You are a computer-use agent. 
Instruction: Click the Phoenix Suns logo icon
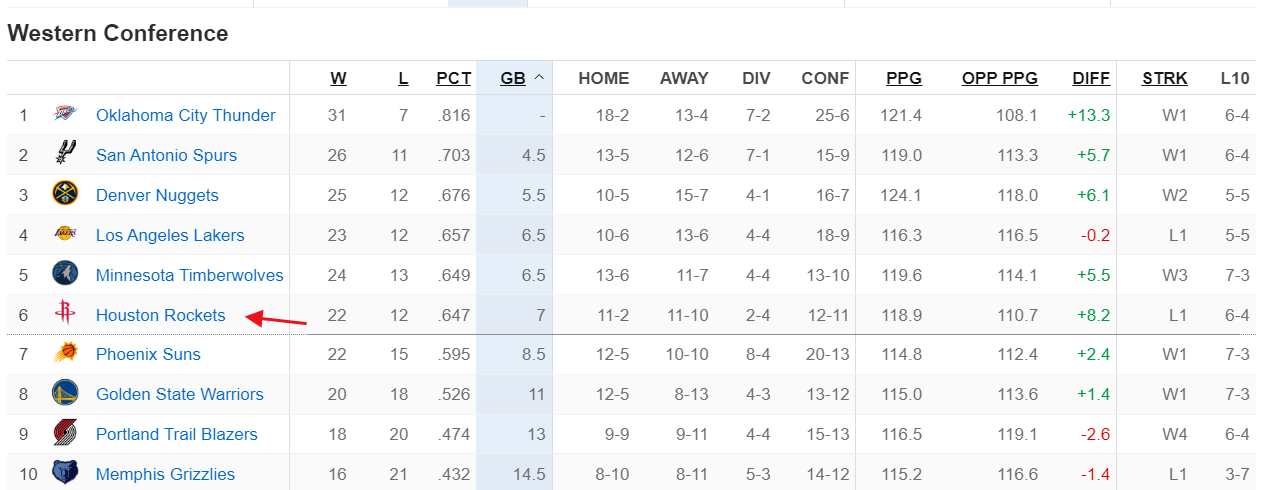tap(65, 354)
